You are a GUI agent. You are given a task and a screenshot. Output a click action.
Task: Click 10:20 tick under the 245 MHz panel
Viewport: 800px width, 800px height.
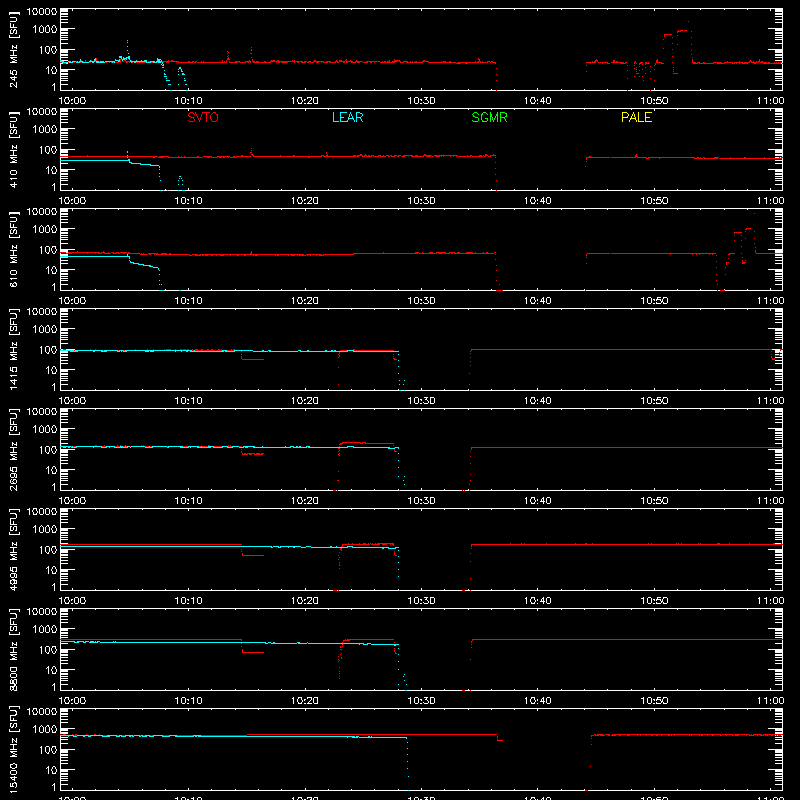click(x=305, y=101)
